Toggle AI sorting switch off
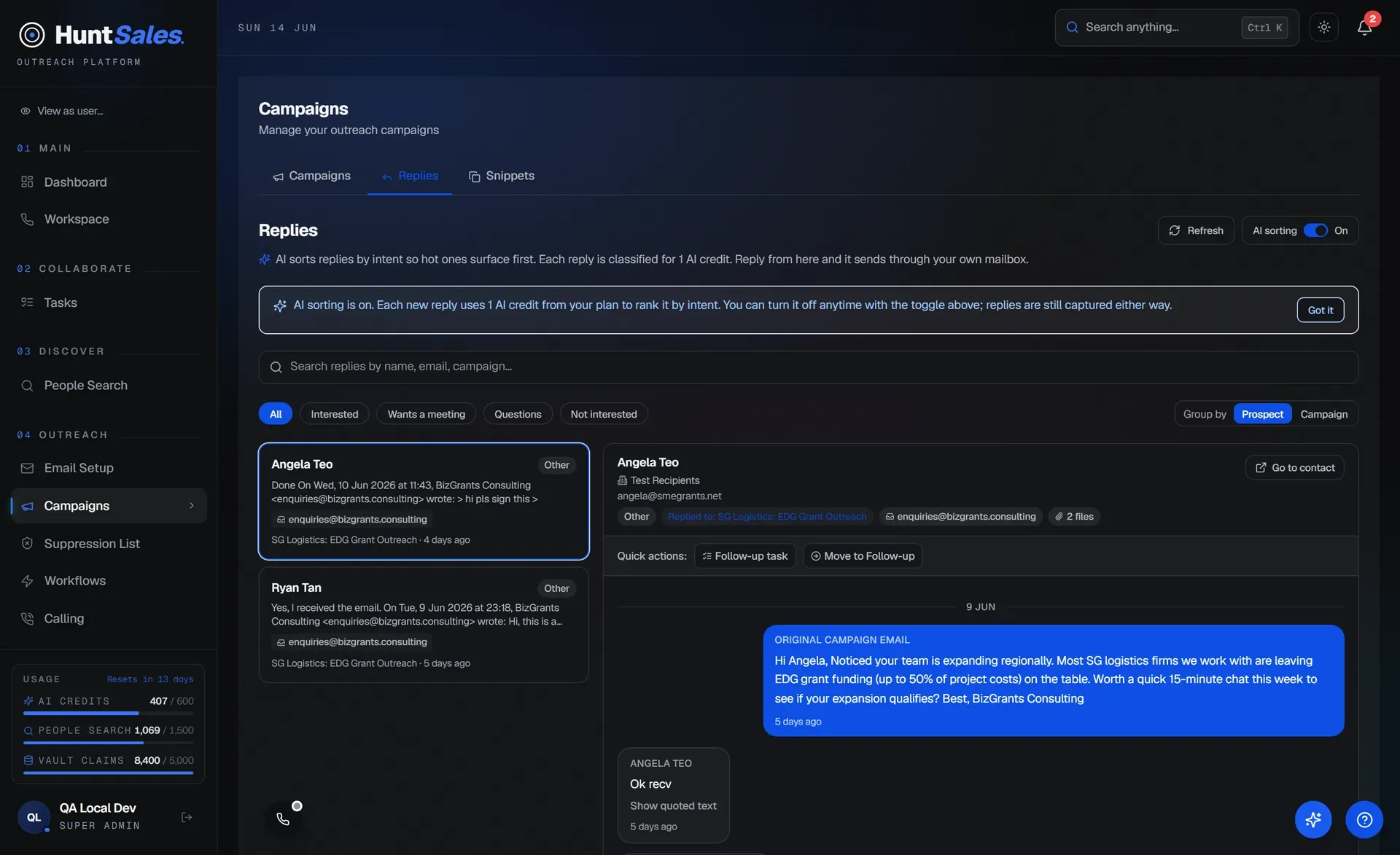 (1315, 230)
